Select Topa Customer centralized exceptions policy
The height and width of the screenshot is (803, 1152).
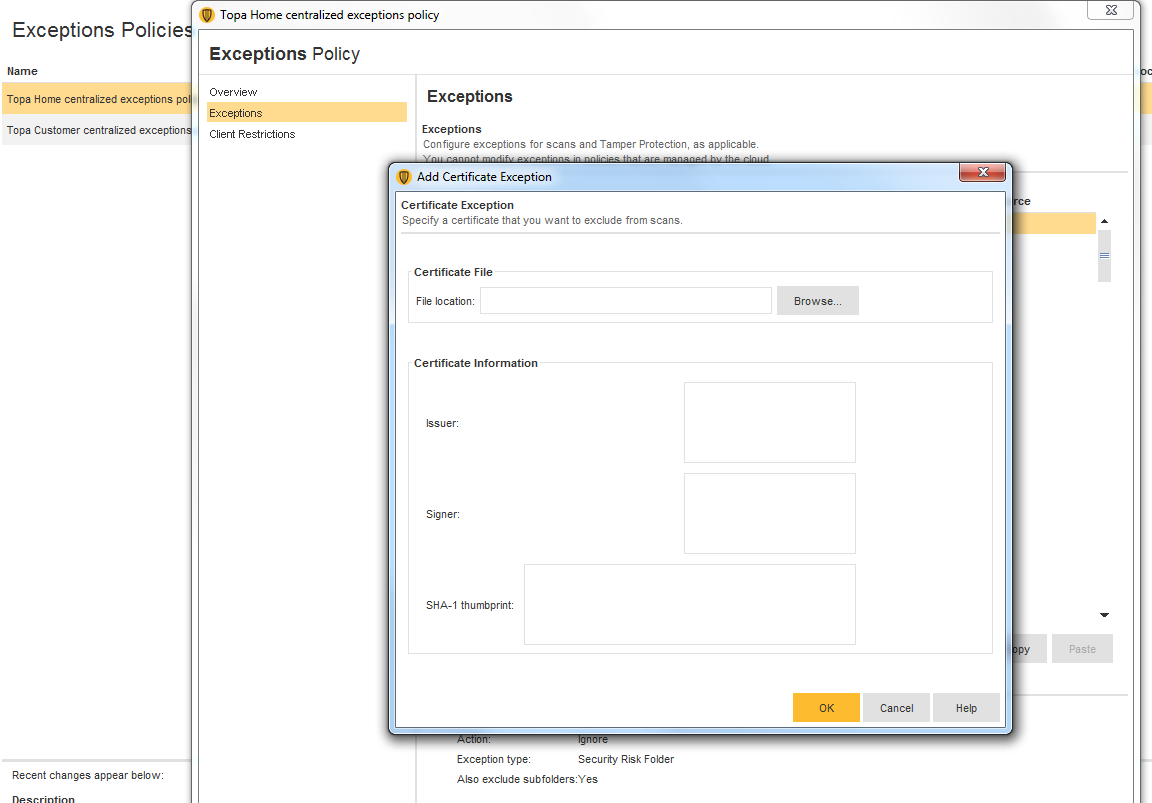point(95,130)
